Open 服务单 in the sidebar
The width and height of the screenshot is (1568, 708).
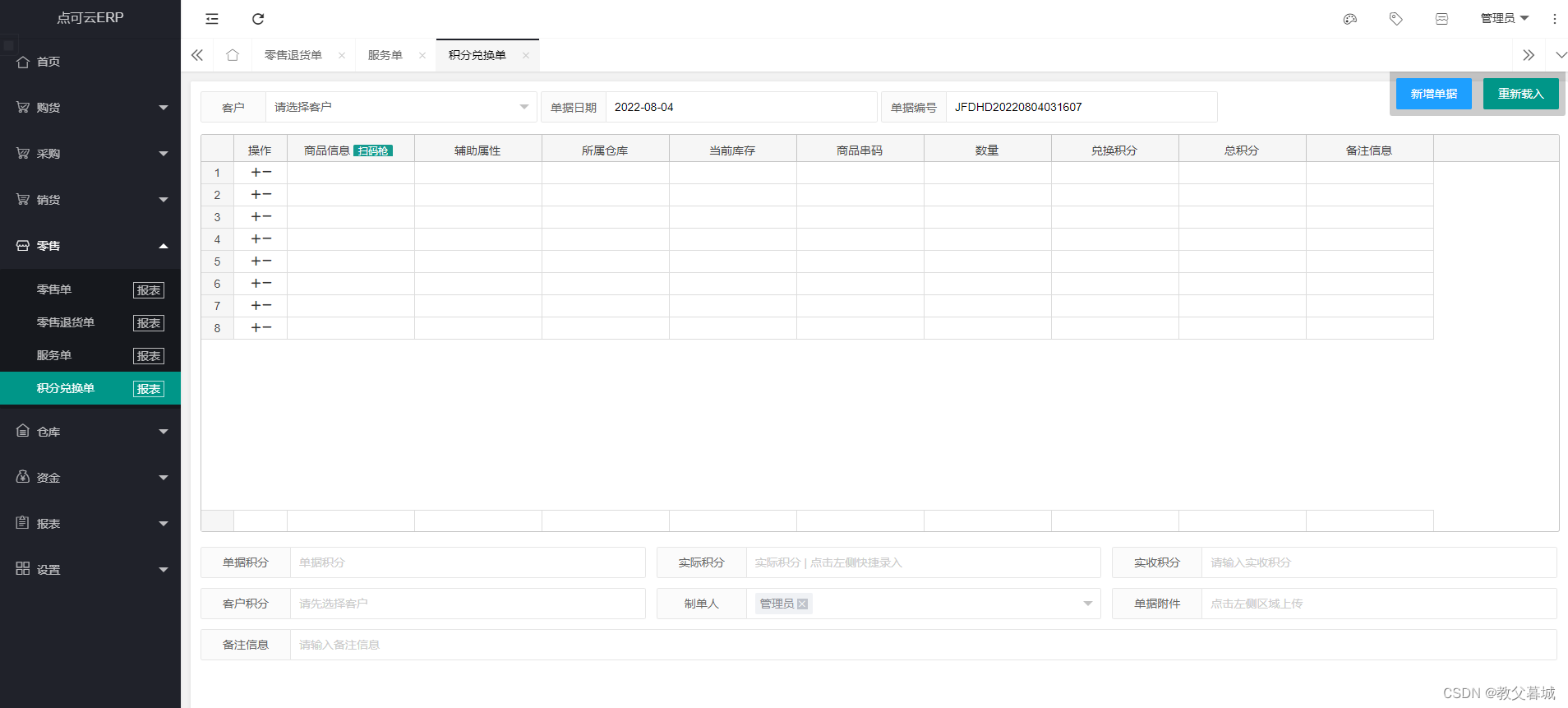[54, 355]
